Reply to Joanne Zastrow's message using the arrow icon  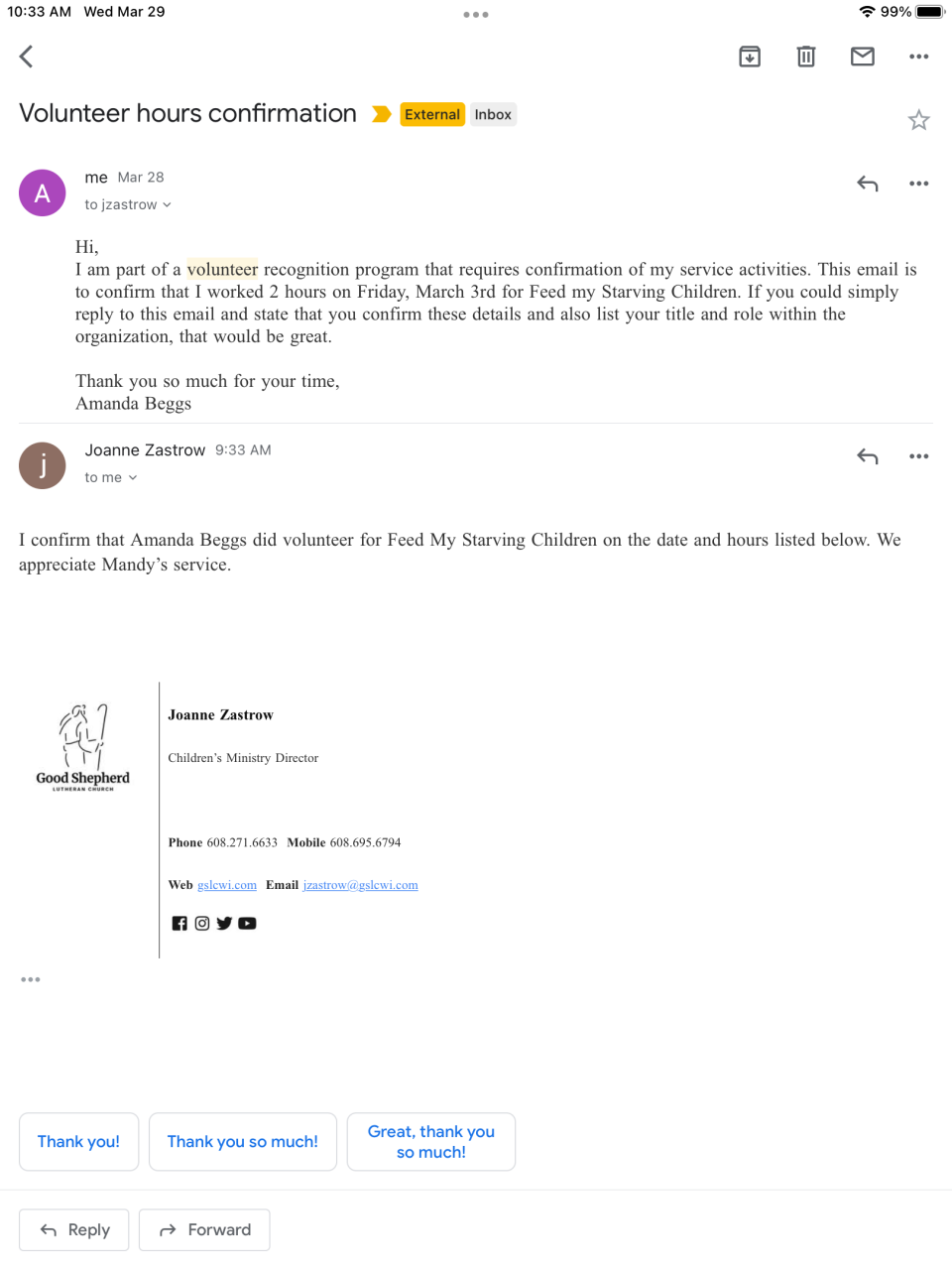[868, 456]
